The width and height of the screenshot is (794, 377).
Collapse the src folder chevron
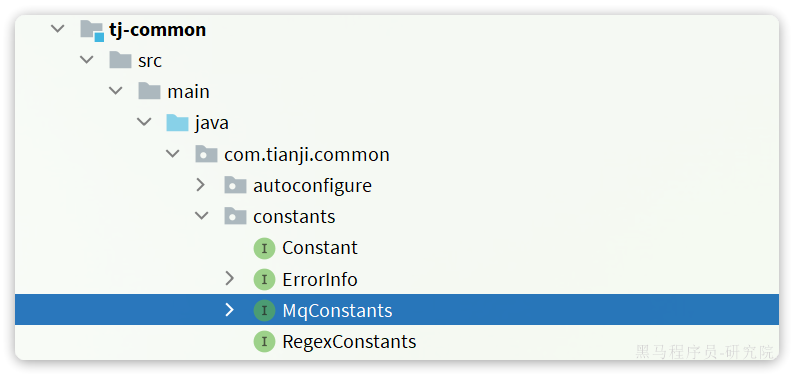coord(87,60)
